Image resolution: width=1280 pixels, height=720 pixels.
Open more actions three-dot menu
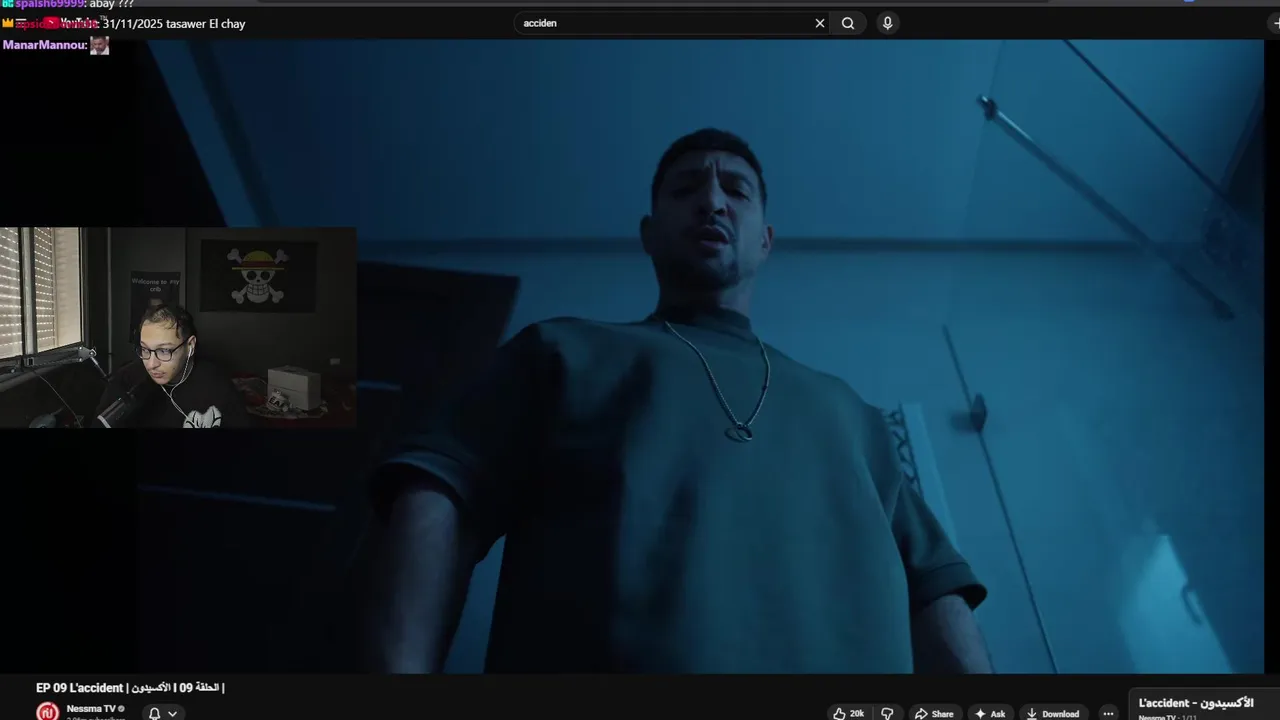1108,713
